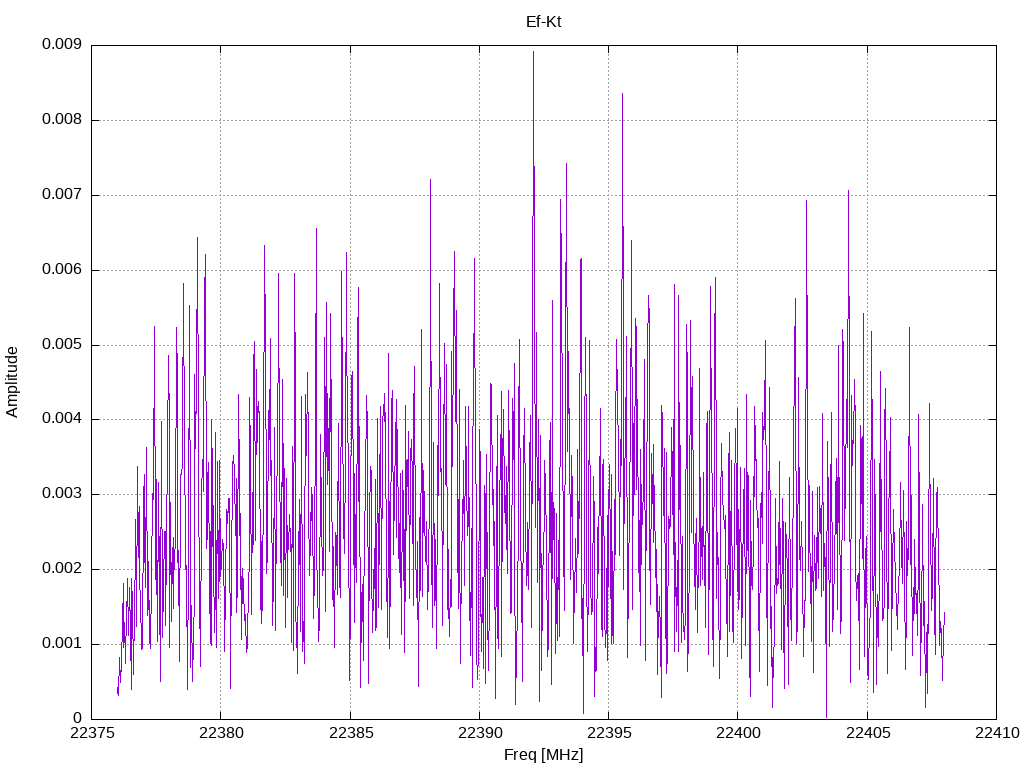
Task: Select the Amplitude y-axis label
Action: [x=12, y=382]
